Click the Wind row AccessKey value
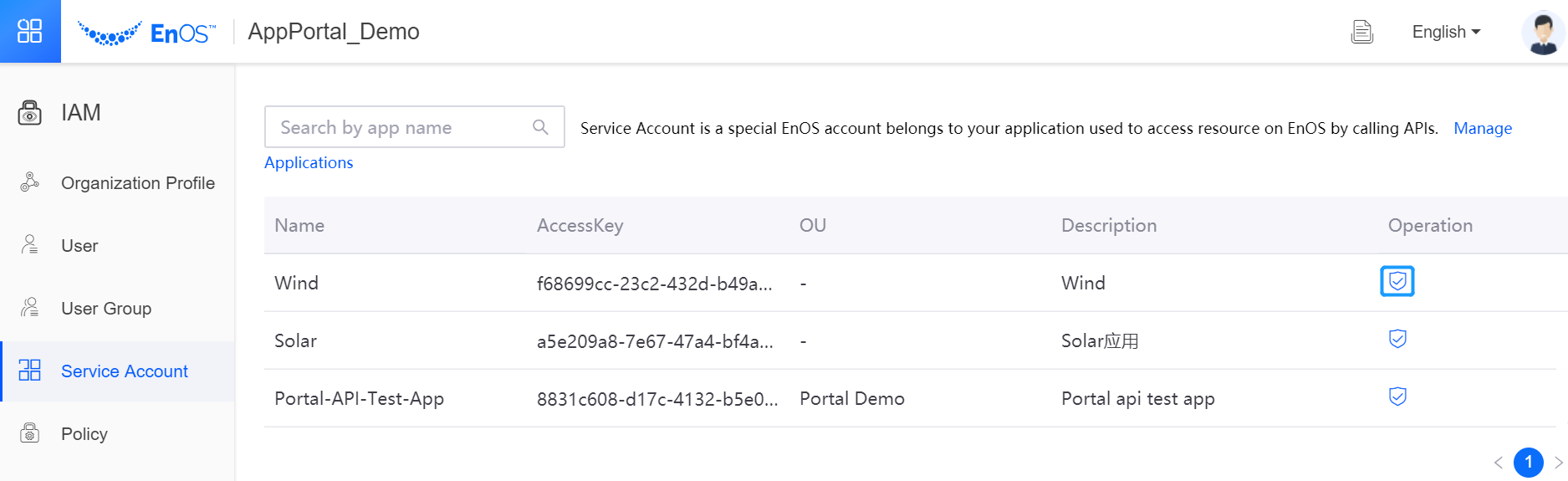The image size is (1568, 481). [654, 284]
